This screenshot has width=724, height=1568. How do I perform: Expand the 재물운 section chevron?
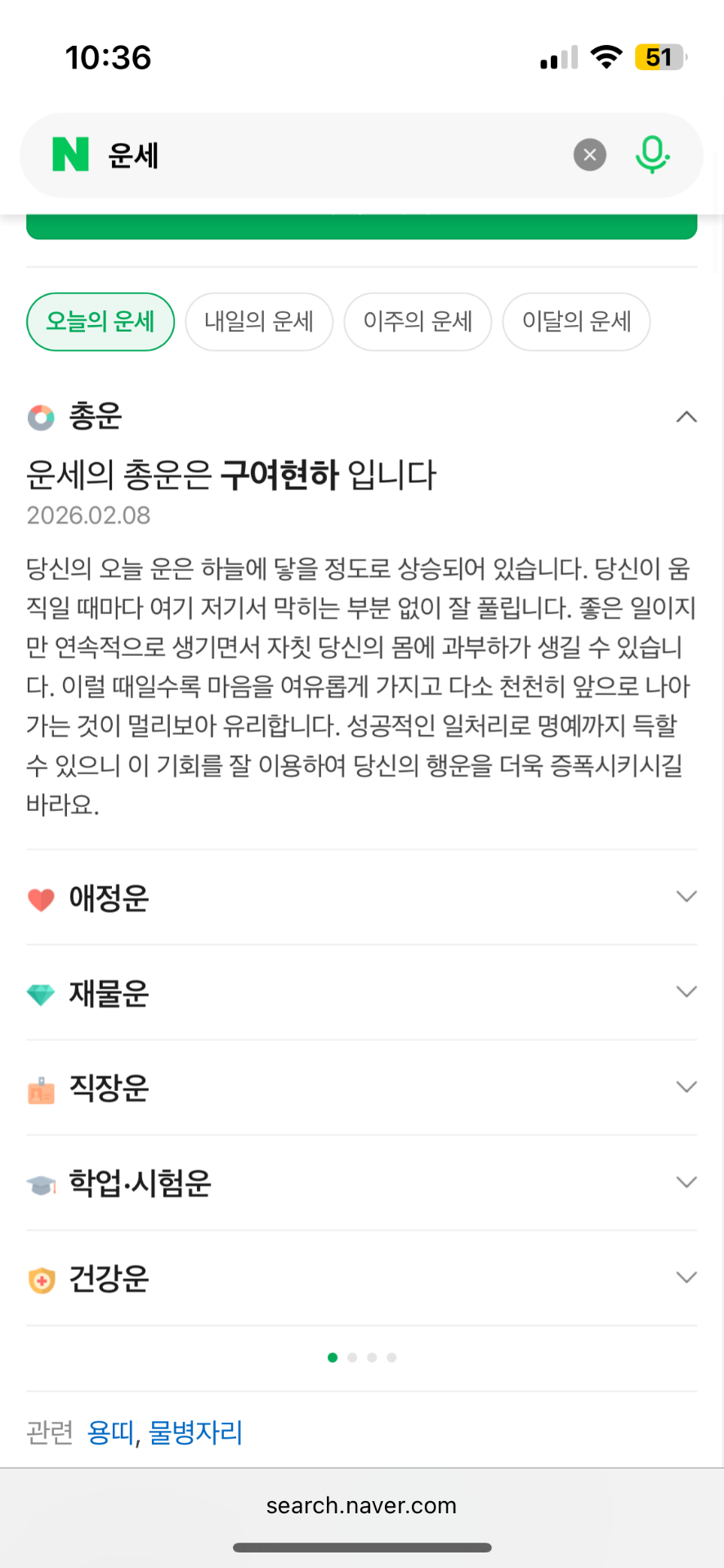[686, 992]
